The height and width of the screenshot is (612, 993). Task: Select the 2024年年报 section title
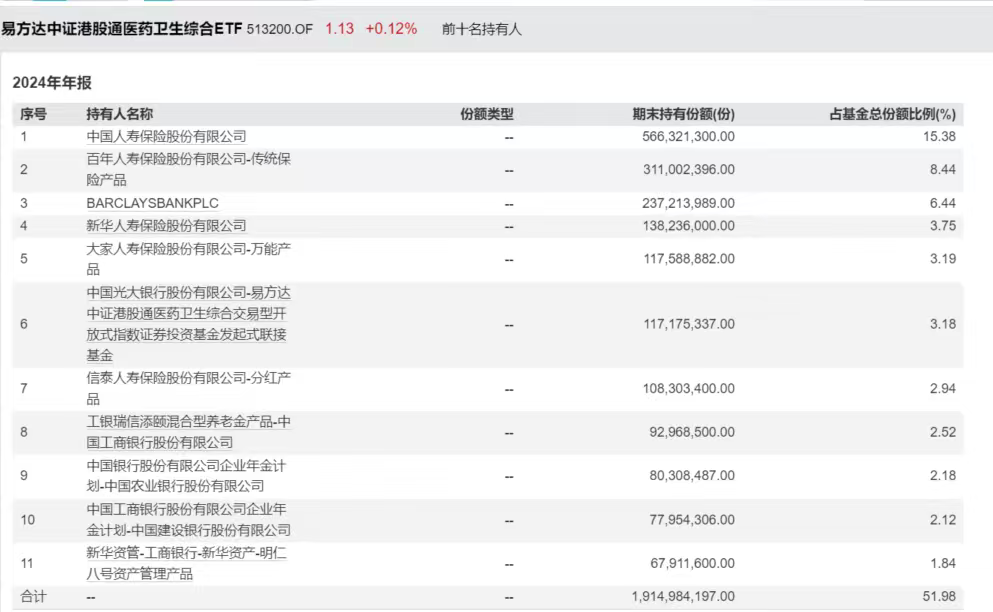52,82
